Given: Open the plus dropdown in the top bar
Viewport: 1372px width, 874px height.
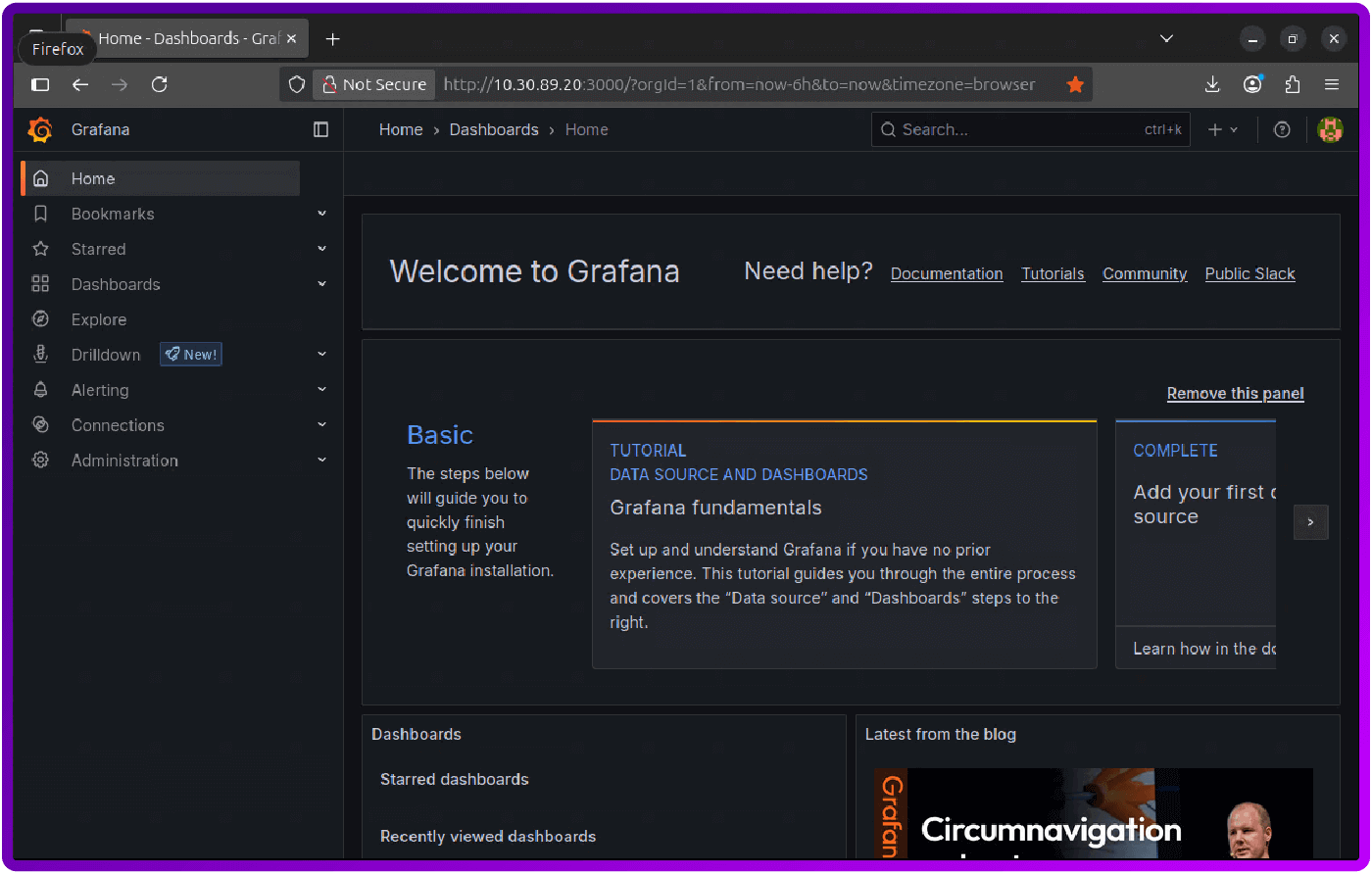Looking at the screenshot, I should (1222, 129).
